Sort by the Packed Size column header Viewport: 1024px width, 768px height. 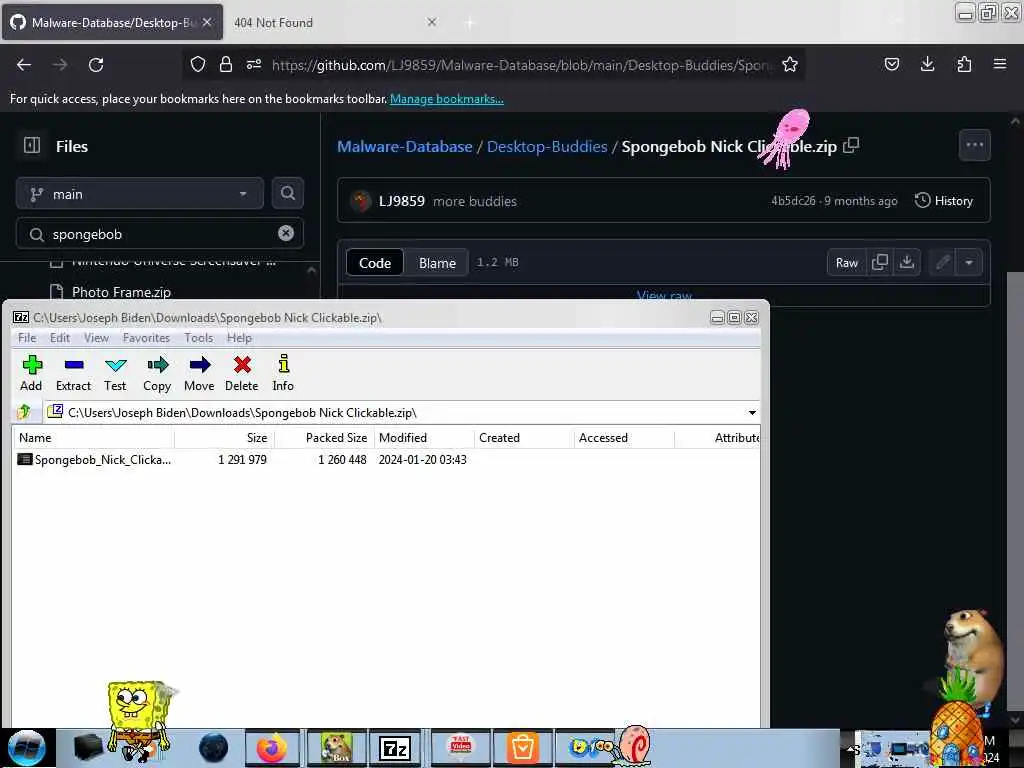pos(324,438)
